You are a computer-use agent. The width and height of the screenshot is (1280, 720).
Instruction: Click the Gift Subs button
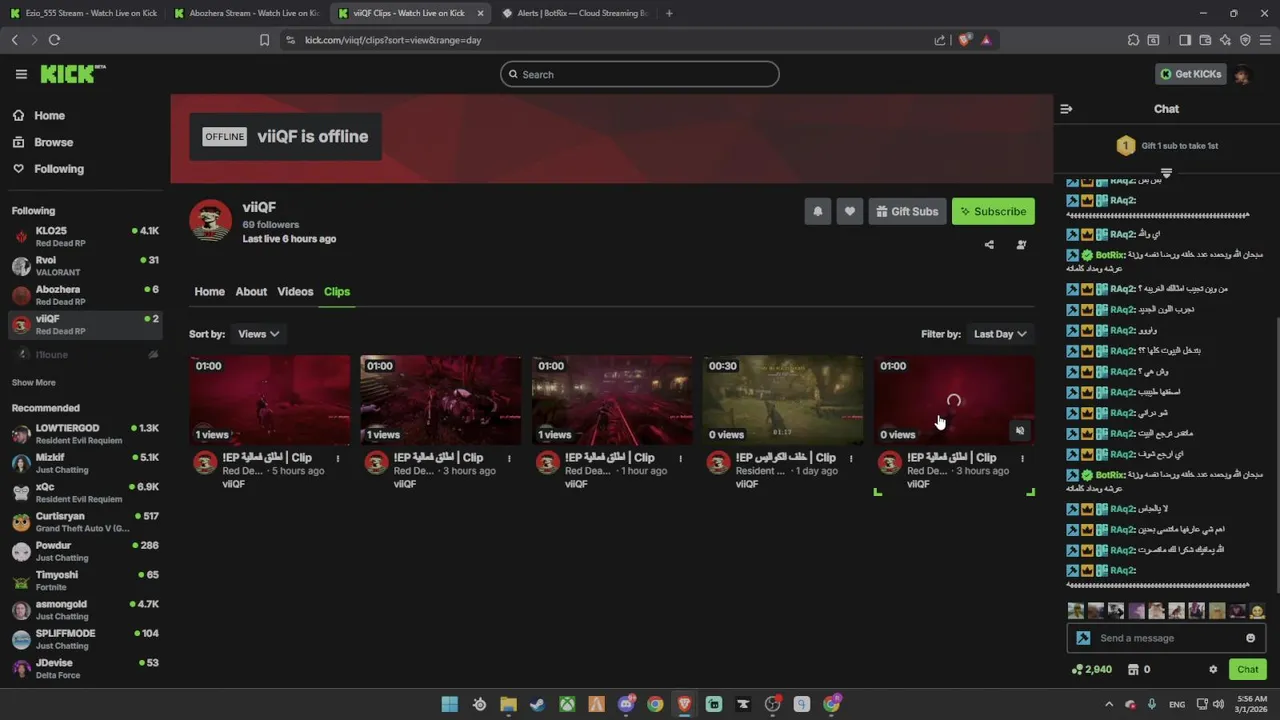click(907, 211)
